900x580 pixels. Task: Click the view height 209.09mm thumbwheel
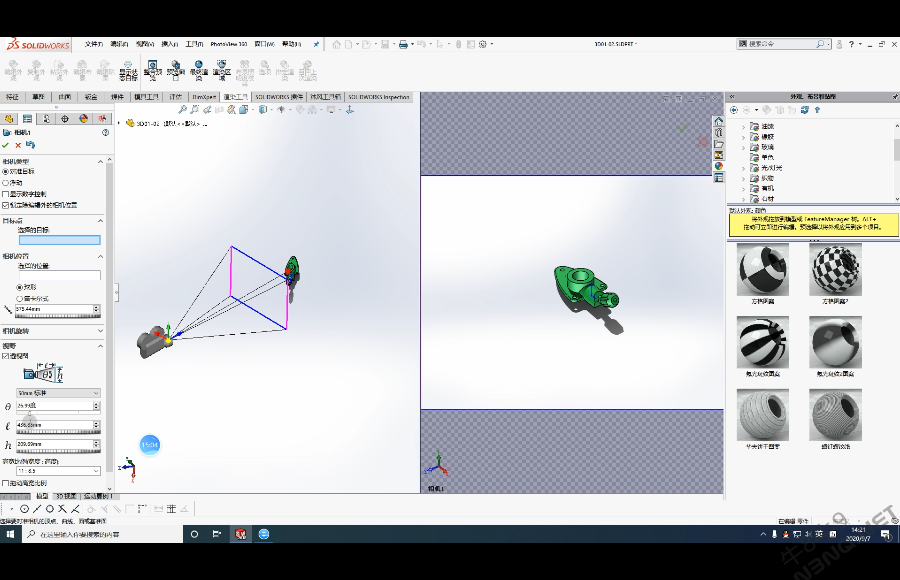pos(58,451)
